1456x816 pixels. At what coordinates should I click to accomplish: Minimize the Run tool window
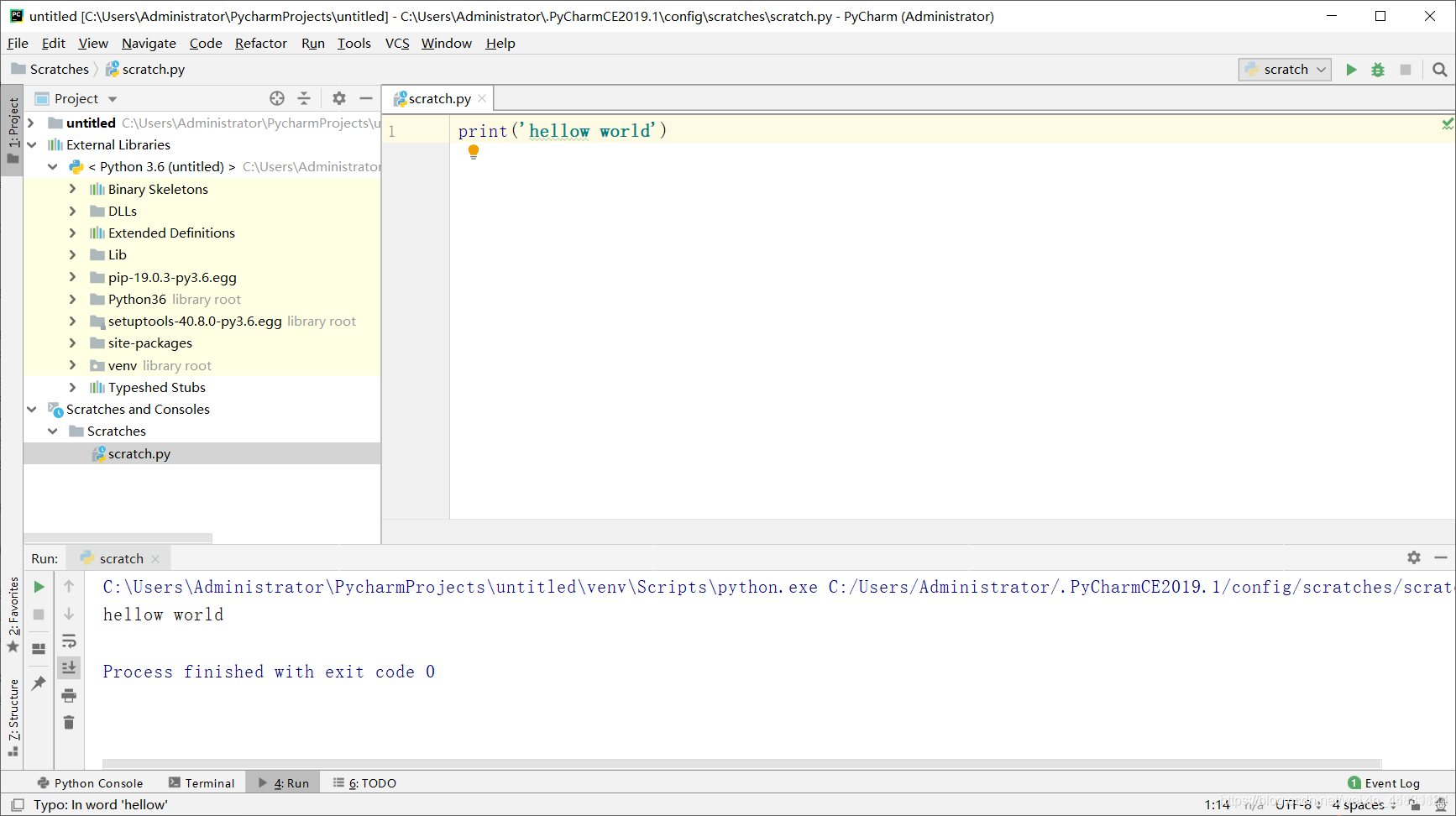pos(1441,557)
